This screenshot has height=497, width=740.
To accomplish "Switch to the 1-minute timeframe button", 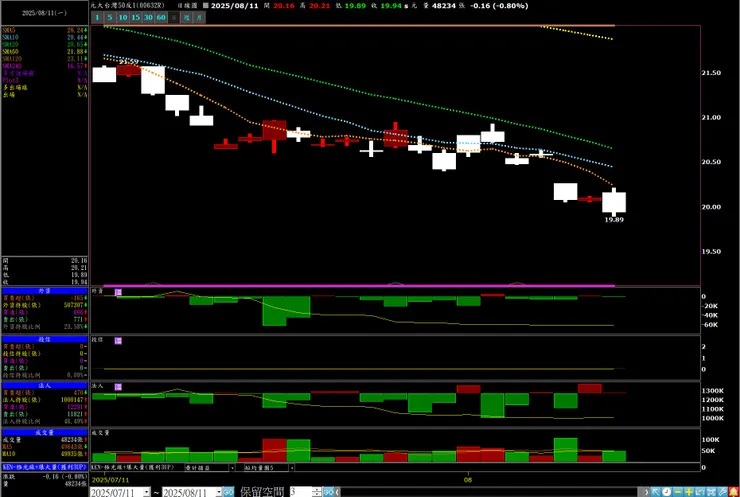I will point(97,17).
